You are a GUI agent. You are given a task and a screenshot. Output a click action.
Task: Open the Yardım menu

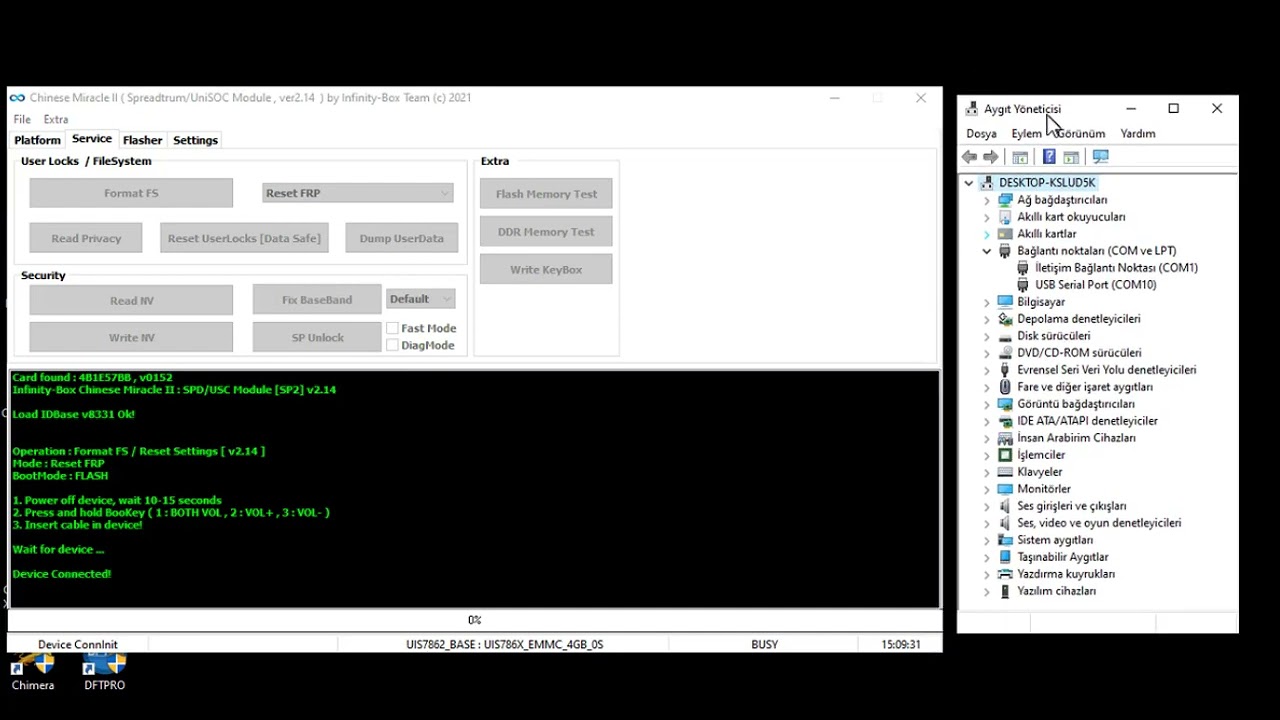[1138, 134]
